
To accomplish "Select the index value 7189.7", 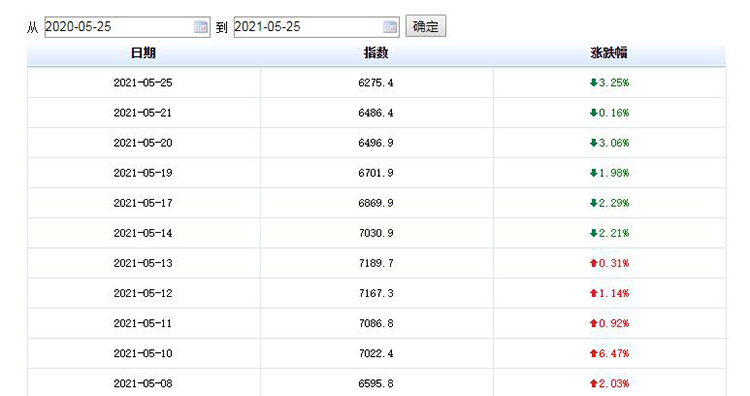I will pos(376,263).
